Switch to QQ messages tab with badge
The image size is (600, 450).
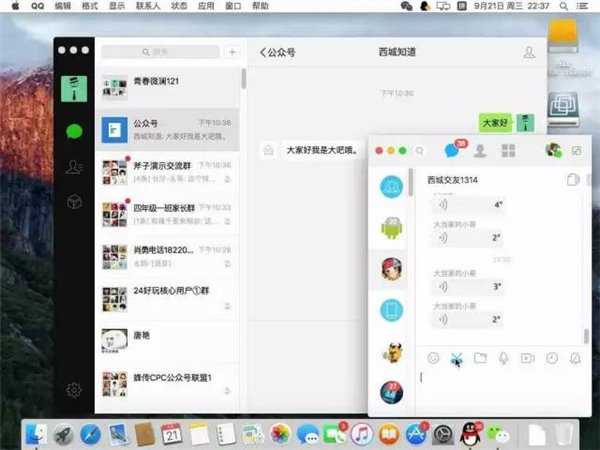[x=453, y=150]
